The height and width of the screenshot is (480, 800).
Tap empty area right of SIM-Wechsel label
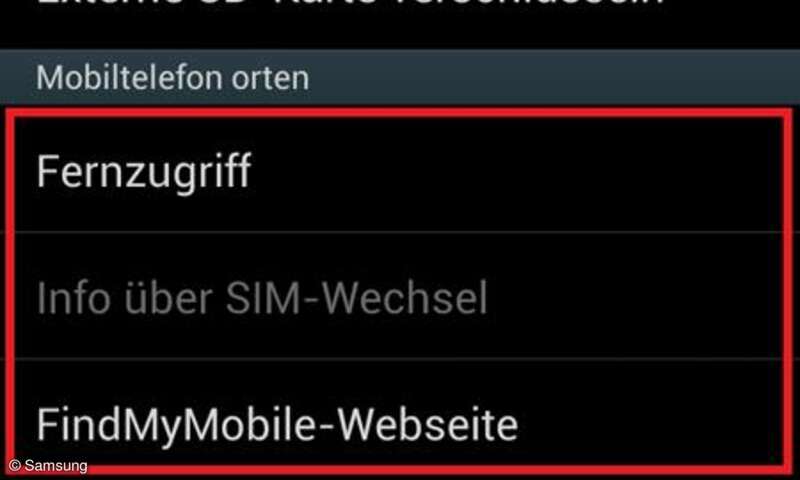tap(635, 296)
